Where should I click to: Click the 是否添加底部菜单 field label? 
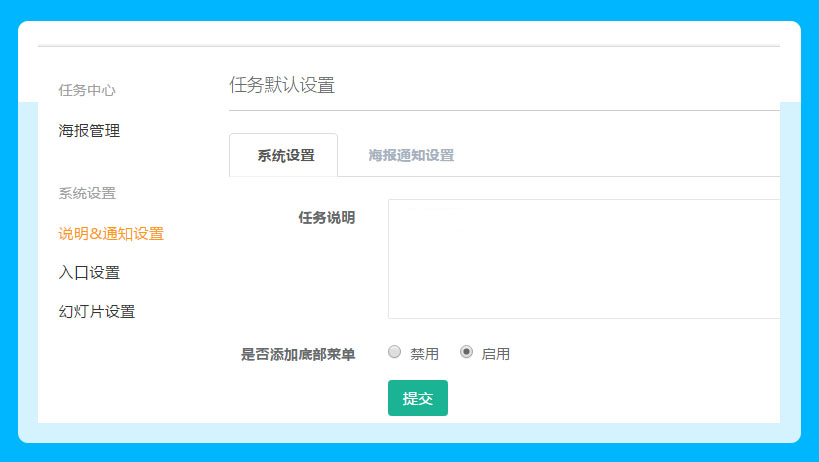click(x=298, y=354)
